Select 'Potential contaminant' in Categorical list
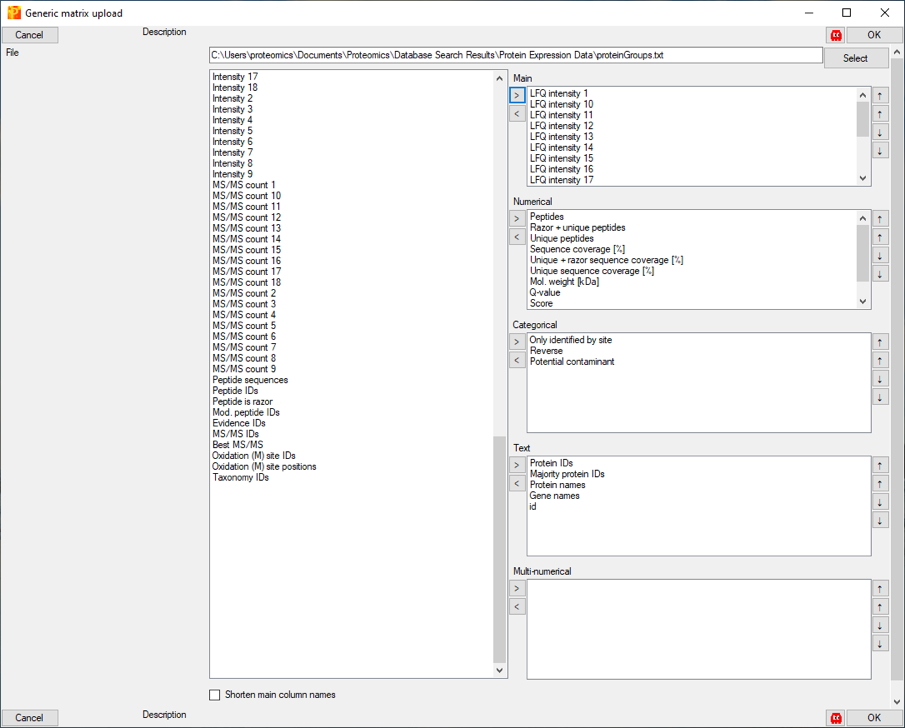 572,362
